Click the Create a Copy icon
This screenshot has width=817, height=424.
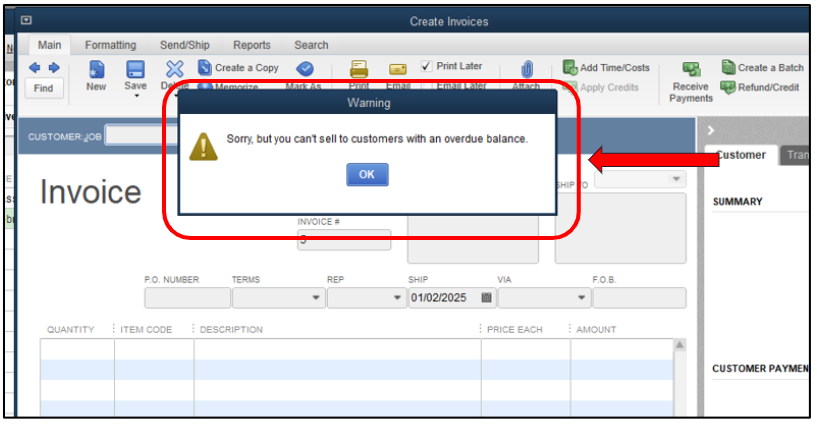coord(205,67)
